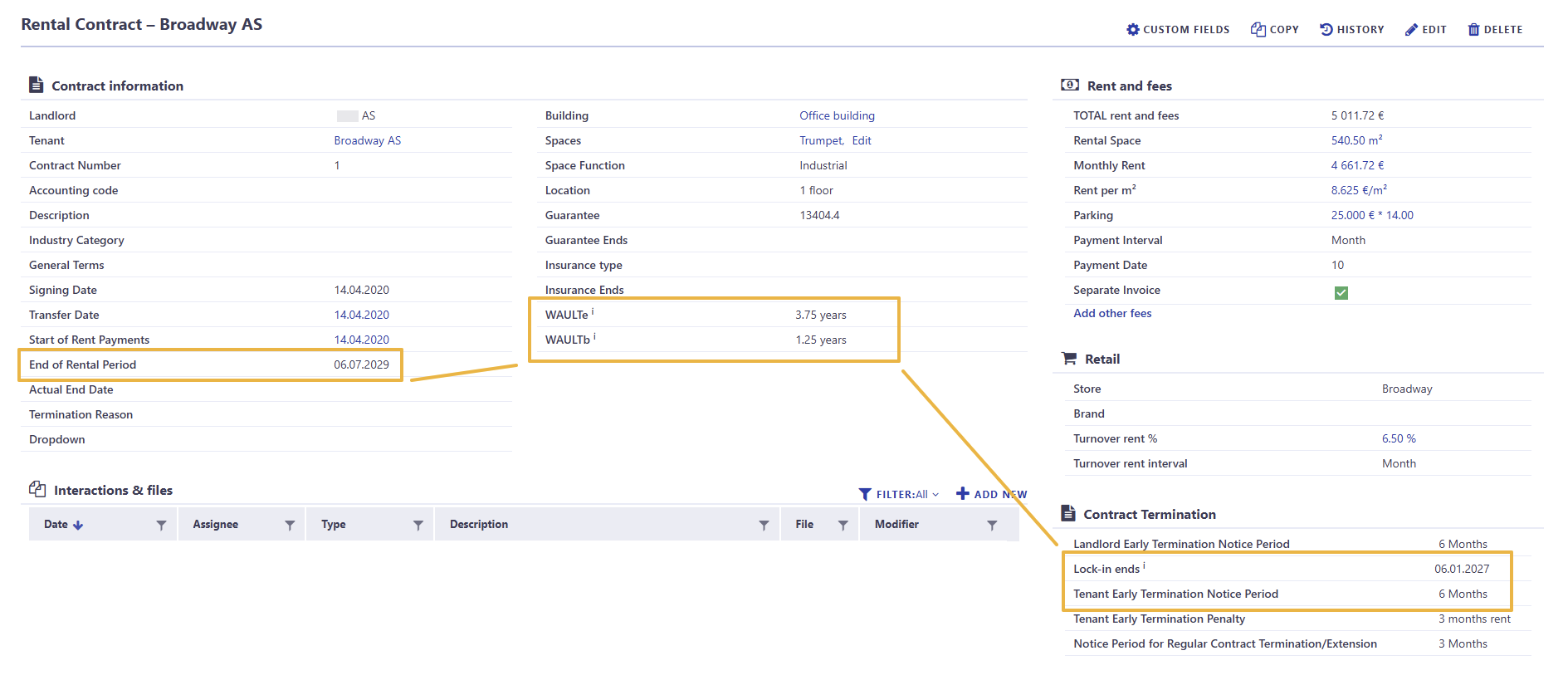
Task: Click the WAULTb 1.25 years value
Action: pos(820,340)
